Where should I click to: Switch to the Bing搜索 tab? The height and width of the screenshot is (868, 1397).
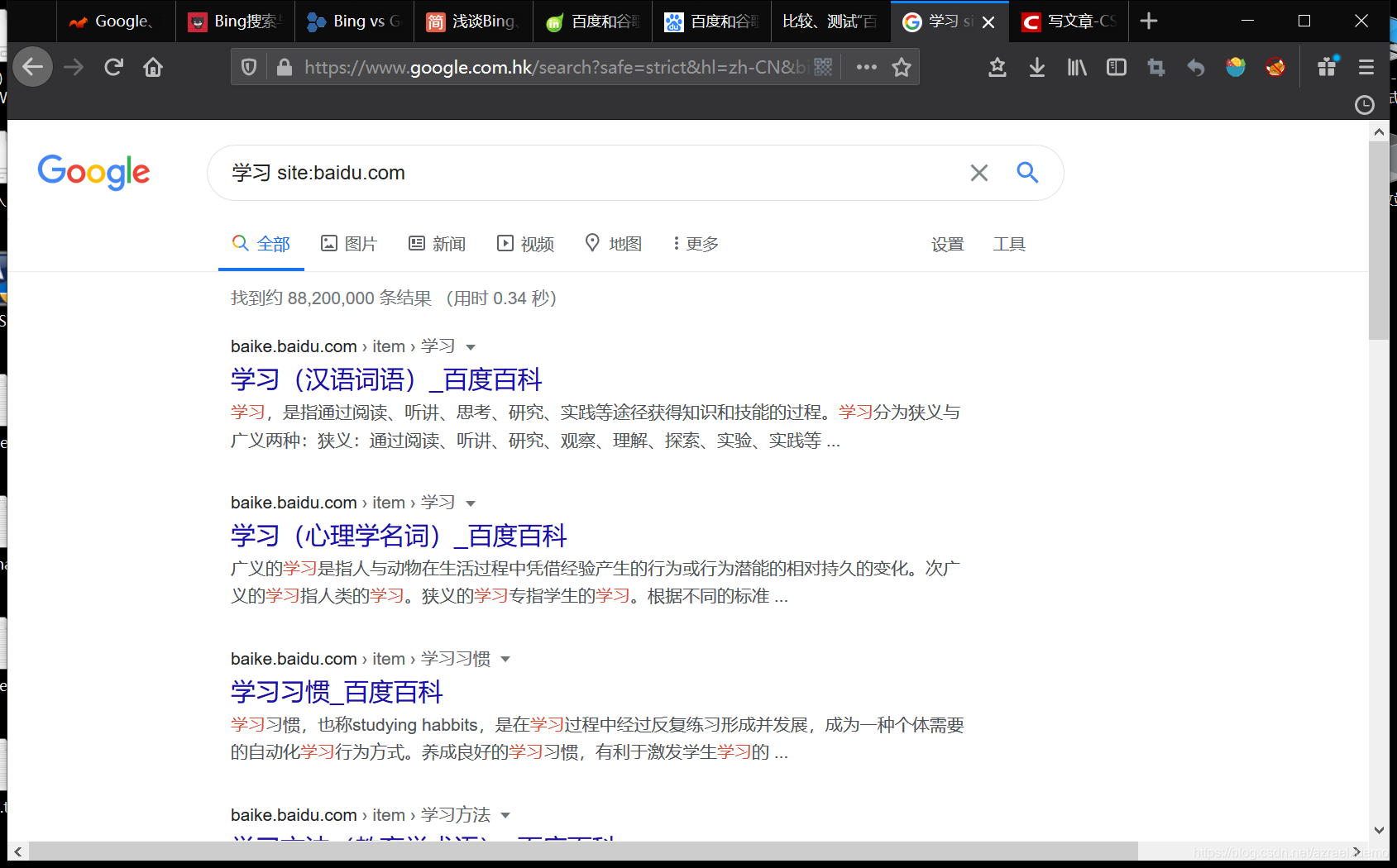point(235,21)
